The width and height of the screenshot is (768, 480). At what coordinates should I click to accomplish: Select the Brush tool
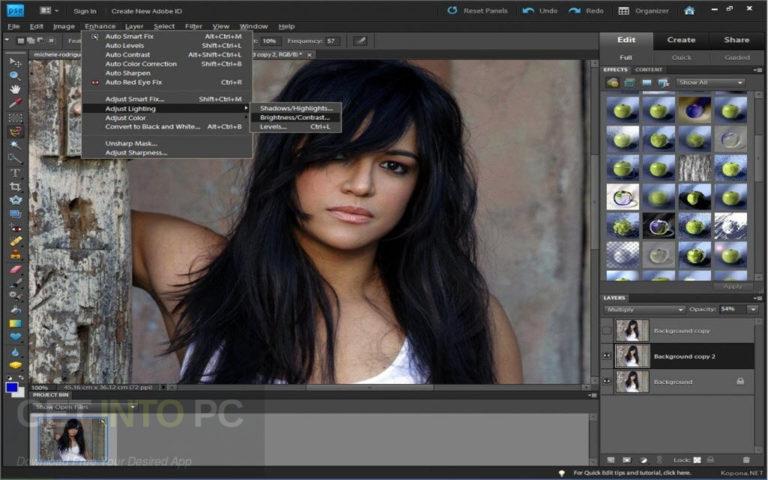click(16, 283)
